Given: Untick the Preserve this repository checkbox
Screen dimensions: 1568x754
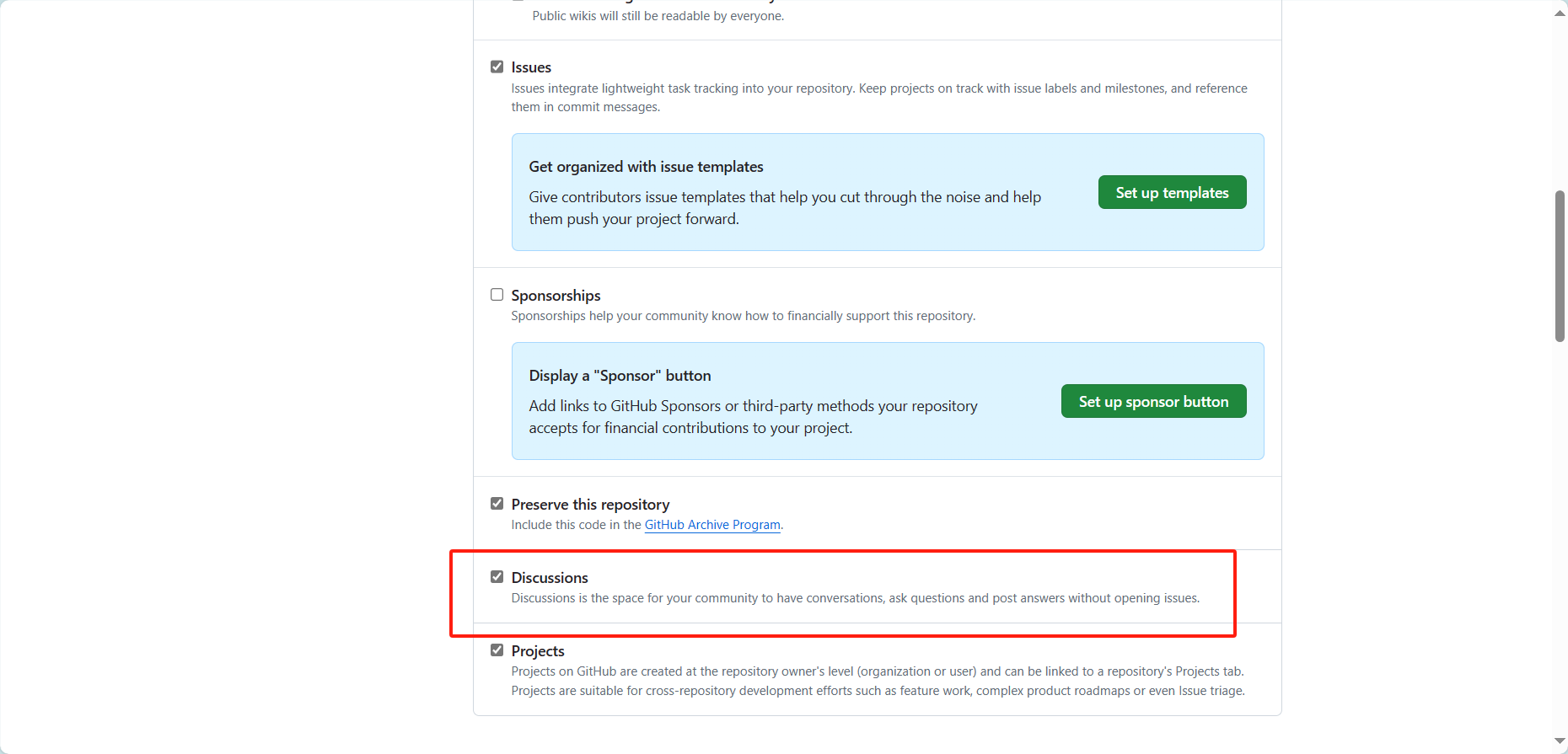Looking at the screenshot, I should click(x=497, y=504).
